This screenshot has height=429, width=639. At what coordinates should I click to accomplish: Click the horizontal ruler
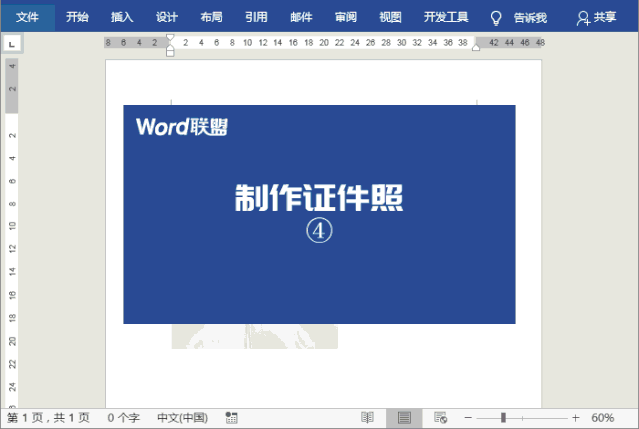(324, 43)
